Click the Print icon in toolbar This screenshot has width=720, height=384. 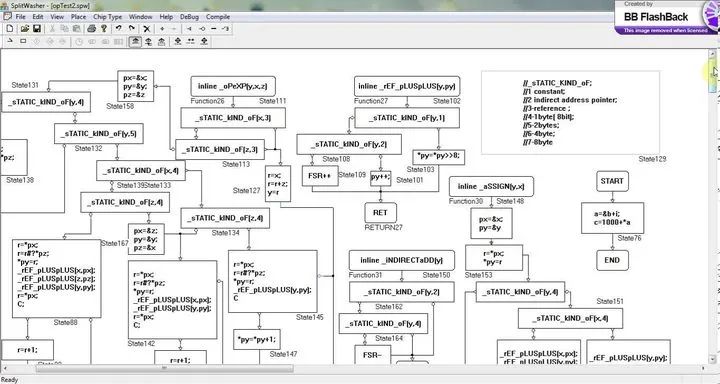tap(91, 28)
